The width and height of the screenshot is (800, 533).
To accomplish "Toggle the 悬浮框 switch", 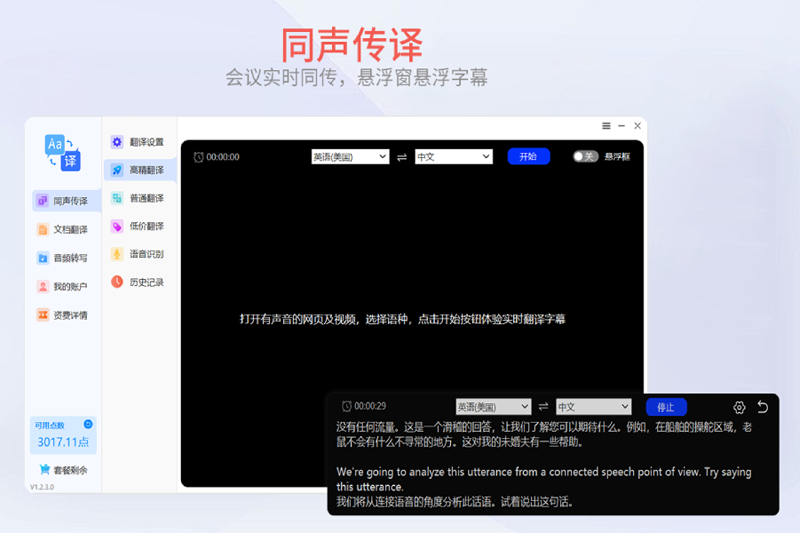I will coord(585,157).
